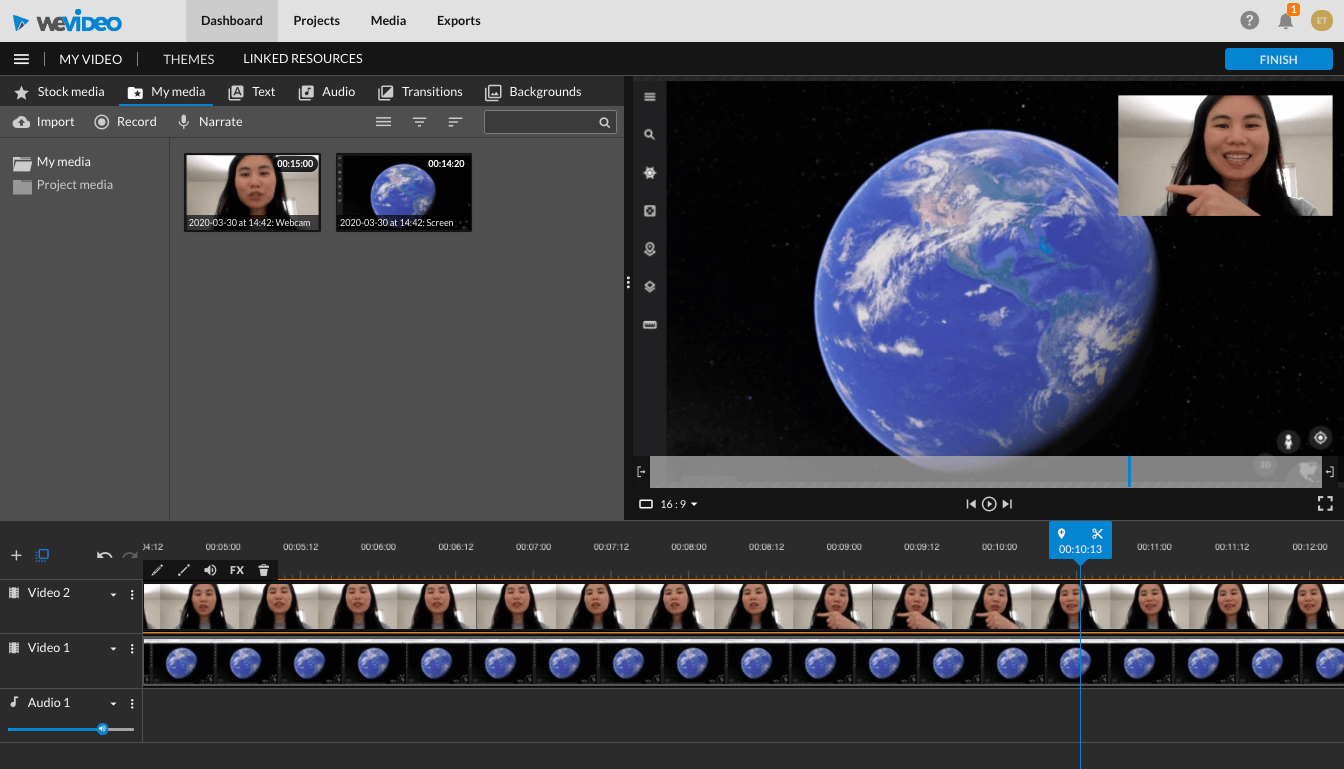Click the help question mark icon
1344x769 pixels.
[1249, 21]
